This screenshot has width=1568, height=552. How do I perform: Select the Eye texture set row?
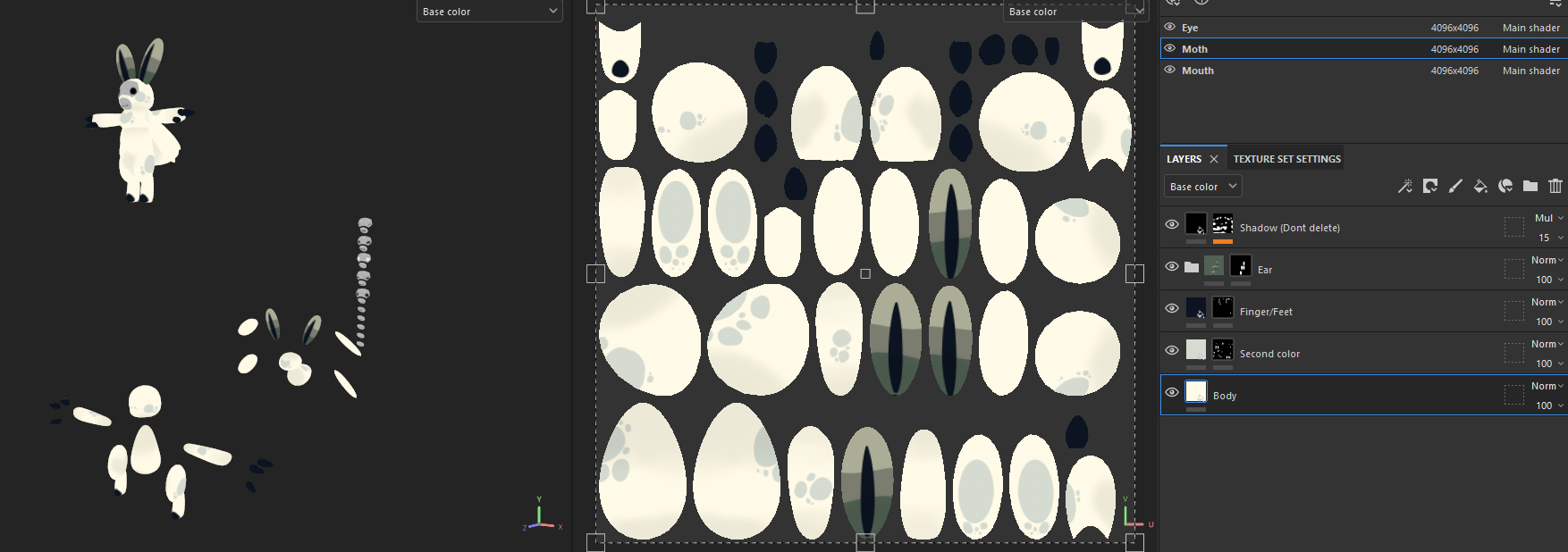tap(1363, 27)
